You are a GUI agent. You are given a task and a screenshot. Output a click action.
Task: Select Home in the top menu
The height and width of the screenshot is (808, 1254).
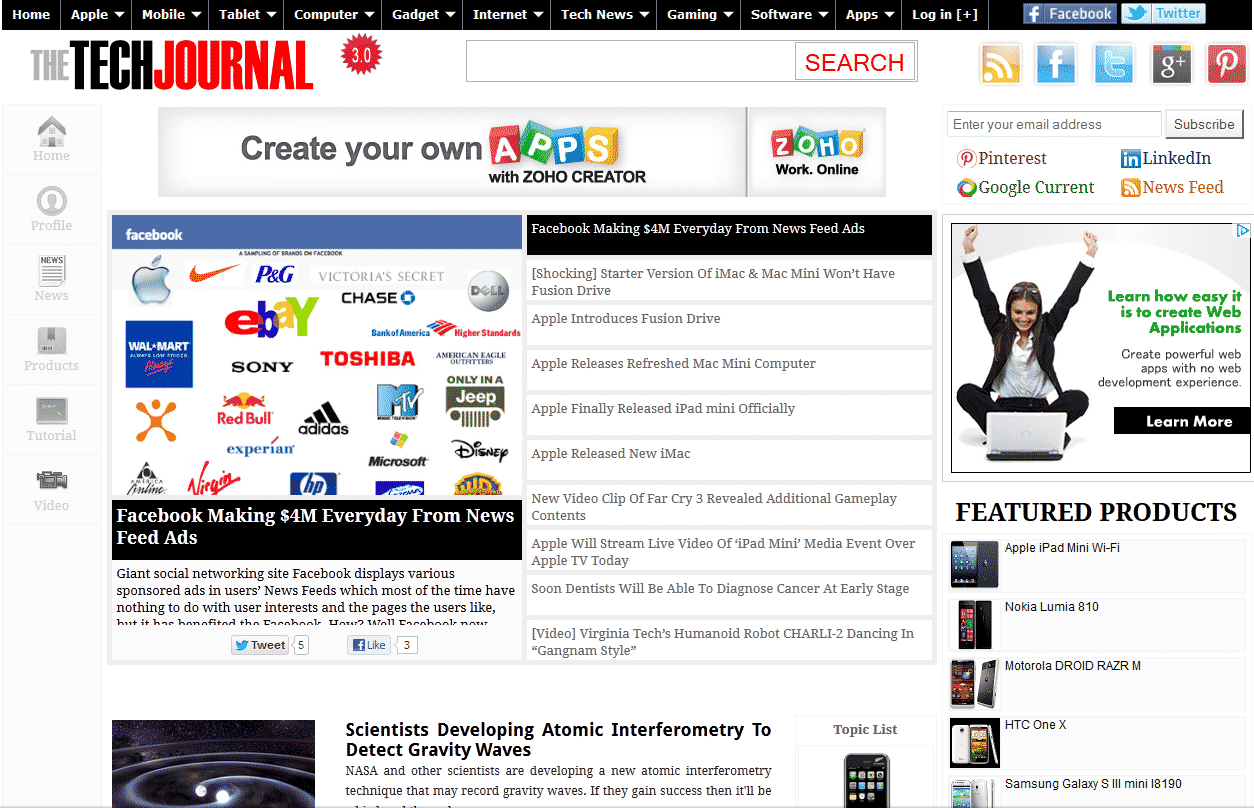point(31,14)
